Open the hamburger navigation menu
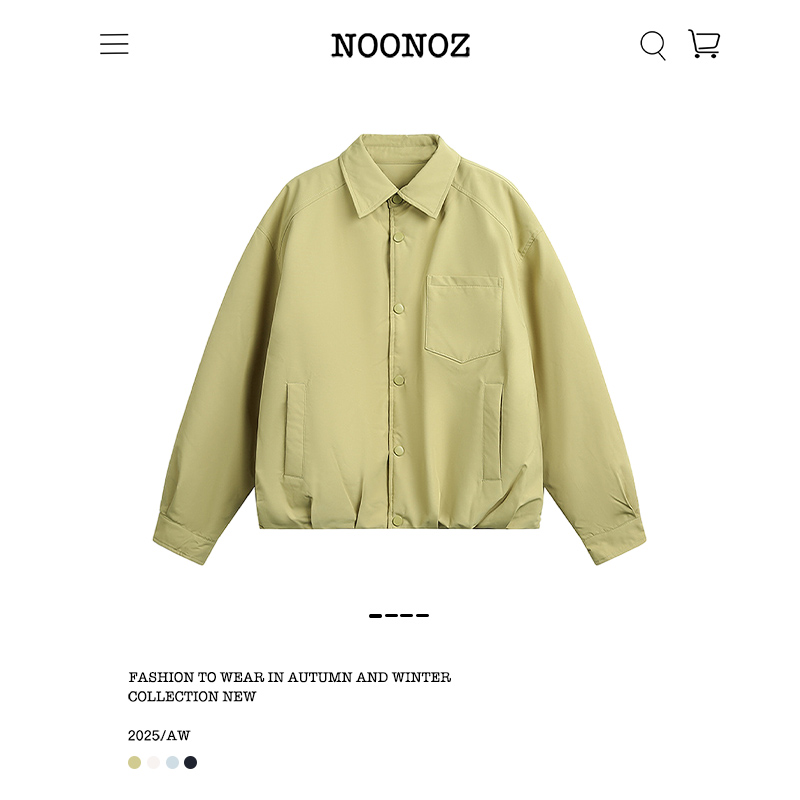Screen dimensions: 800x800 (114, 44)
